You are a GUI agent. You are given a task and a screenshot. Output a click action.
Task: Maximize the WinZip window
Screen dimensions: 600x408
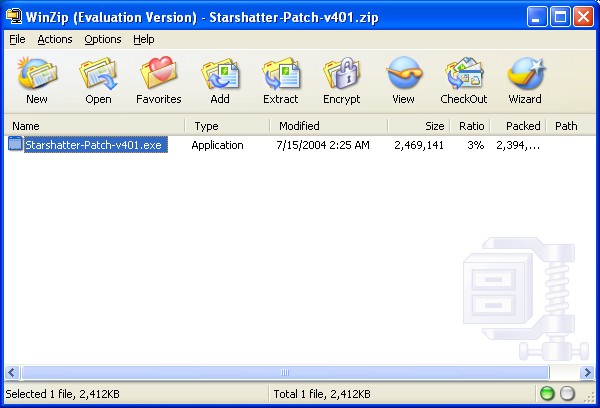[560, 16]
